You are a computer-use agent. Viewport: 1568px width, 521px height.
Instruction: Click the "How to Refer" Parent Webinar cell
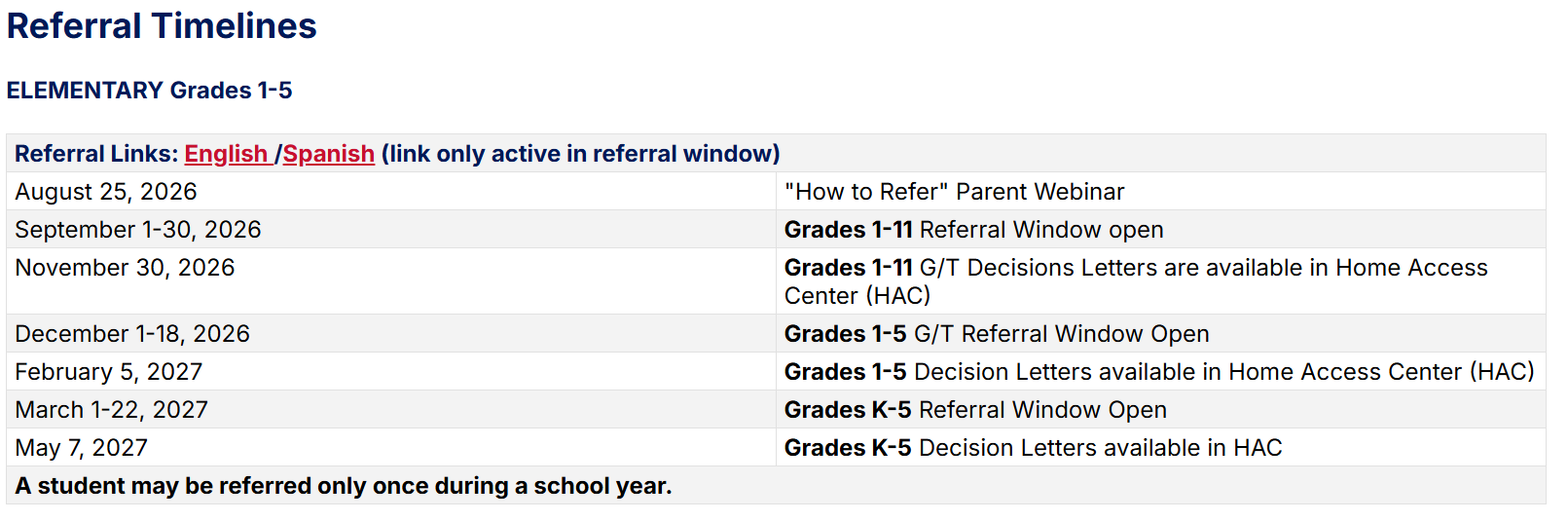1160,192
